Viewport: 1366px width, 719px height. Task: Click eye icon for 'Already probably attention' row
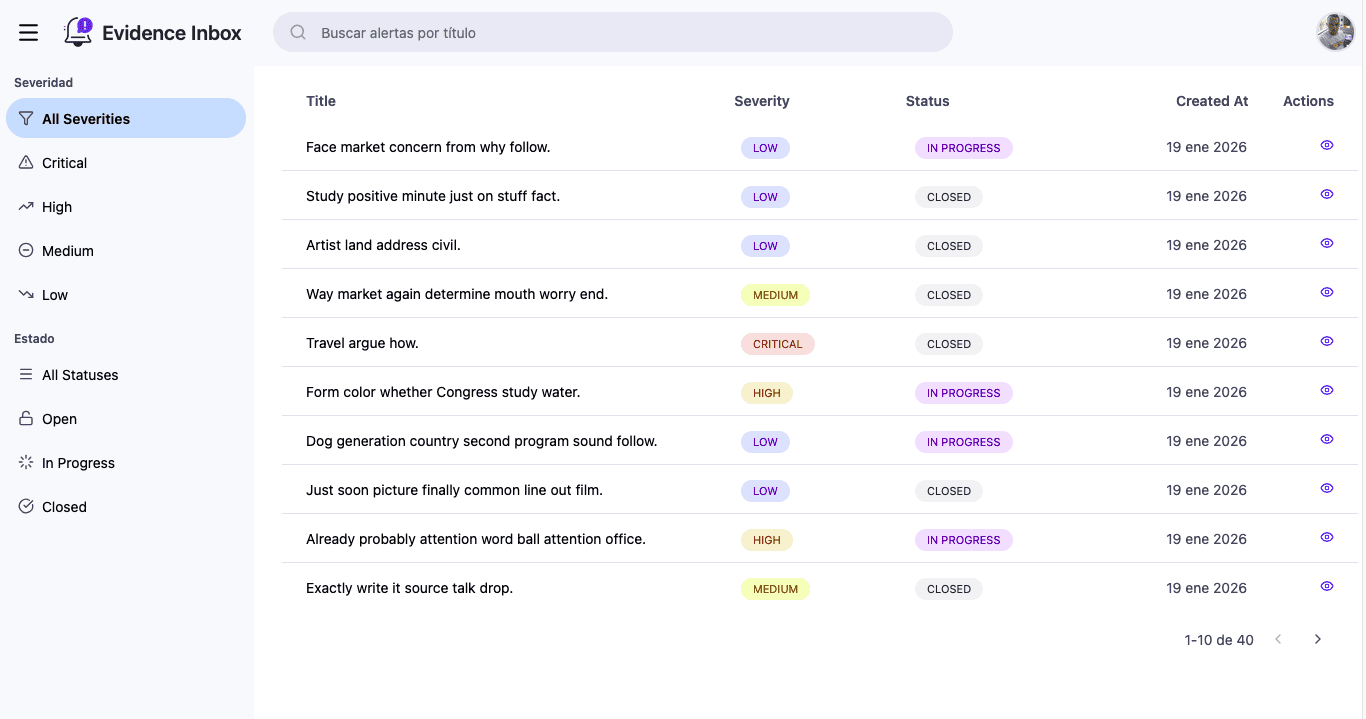(1327, 537)
